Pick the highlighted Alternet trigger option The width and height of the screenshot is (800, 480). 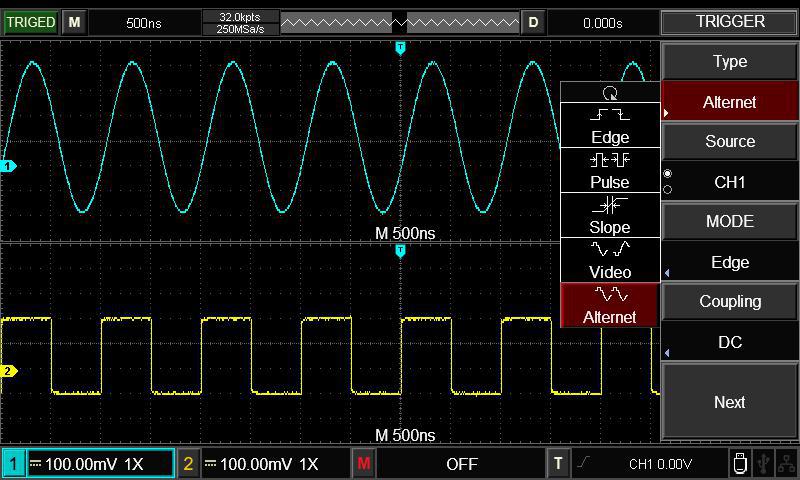pos(610,305)
